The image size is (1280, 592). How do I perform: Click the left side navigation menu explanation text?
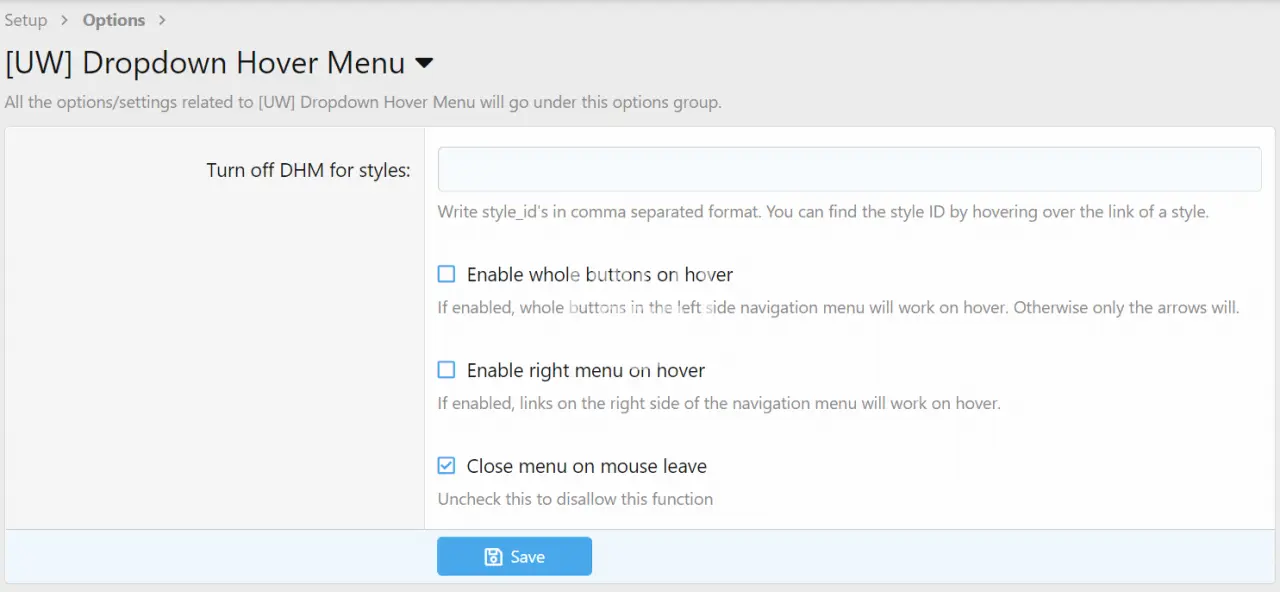[838, 307]
